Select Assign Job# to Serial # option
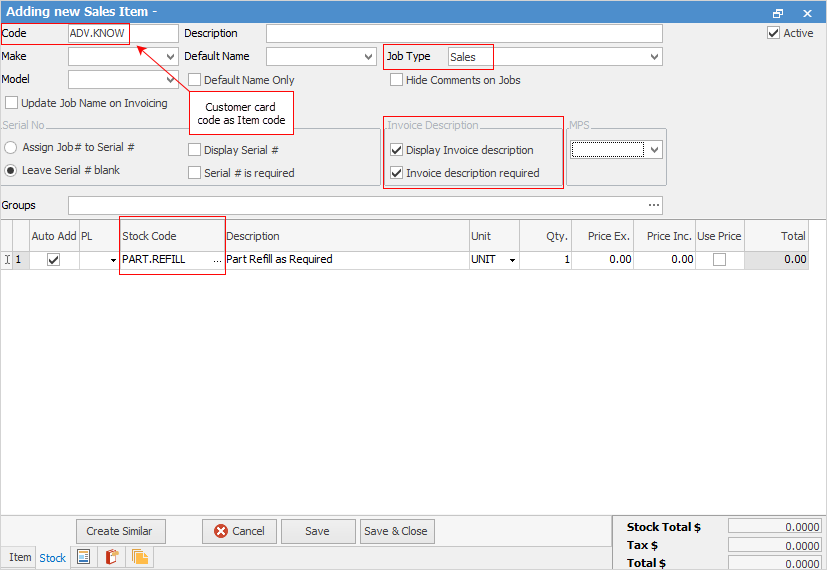Screen dimensions: 827x570 tap(11, 148)
